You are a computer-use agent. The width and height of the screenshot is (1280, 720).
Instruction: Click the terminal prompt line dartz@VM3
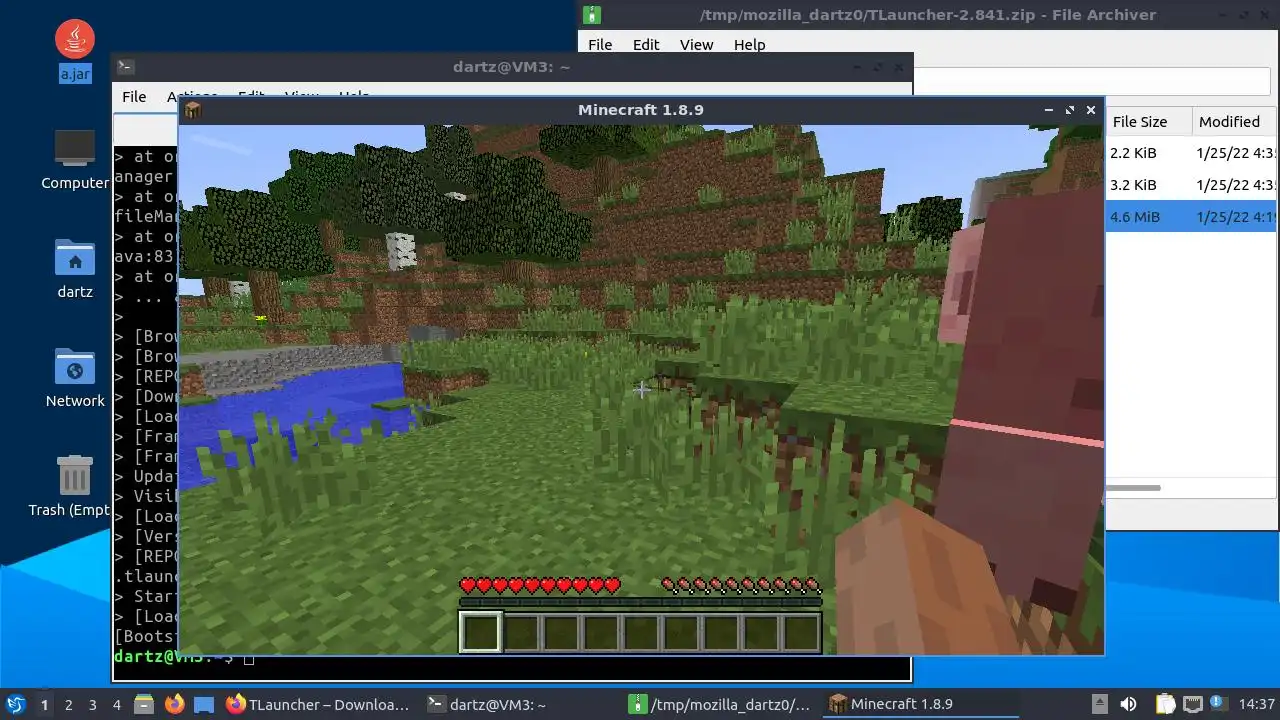[174, 657]
